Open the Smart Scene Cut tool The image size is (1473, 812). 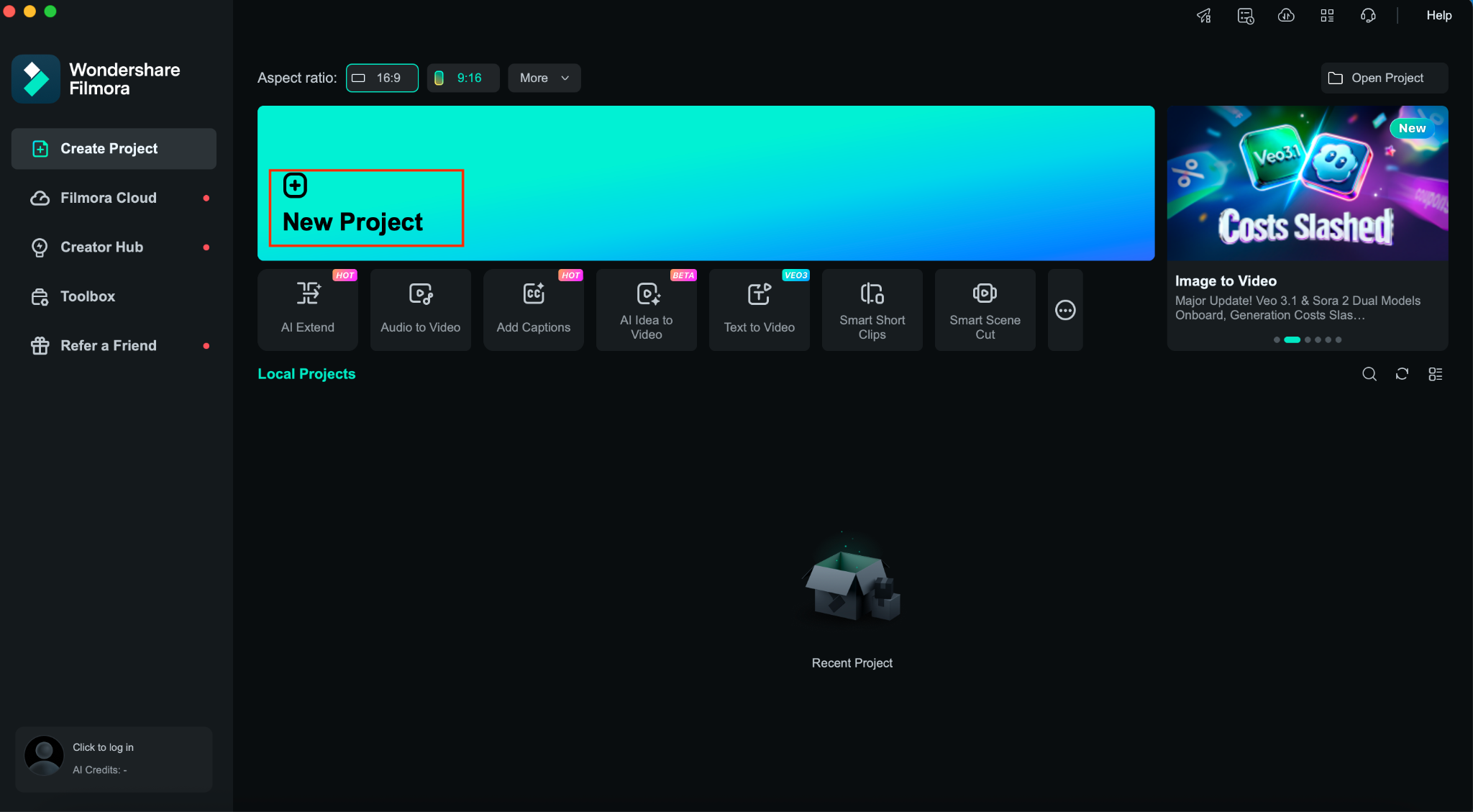click(985, 310)
